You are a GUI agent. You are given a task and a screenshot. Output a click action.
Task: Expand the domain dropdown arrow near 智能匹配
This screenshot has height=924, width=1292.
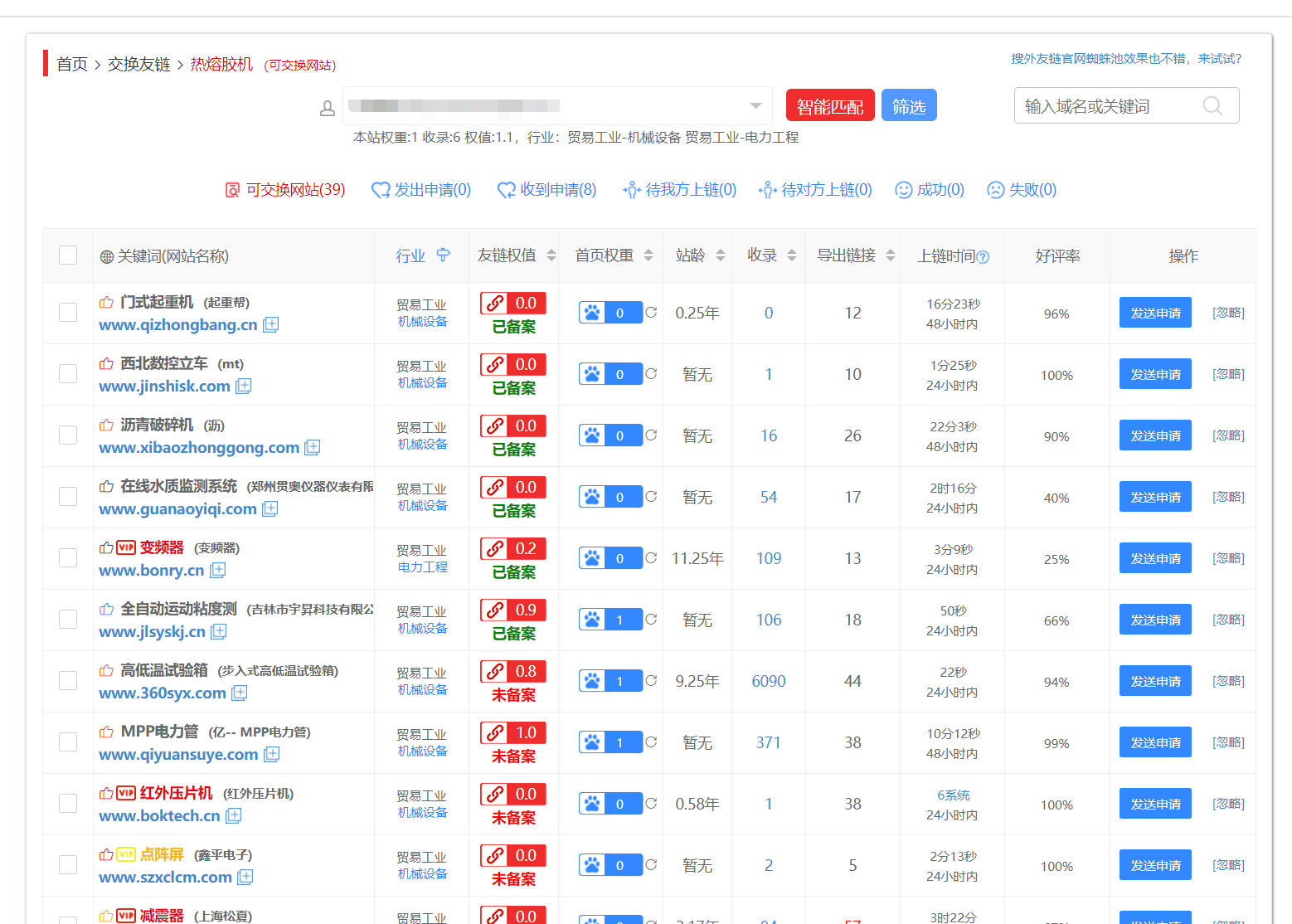coord(755,106)
